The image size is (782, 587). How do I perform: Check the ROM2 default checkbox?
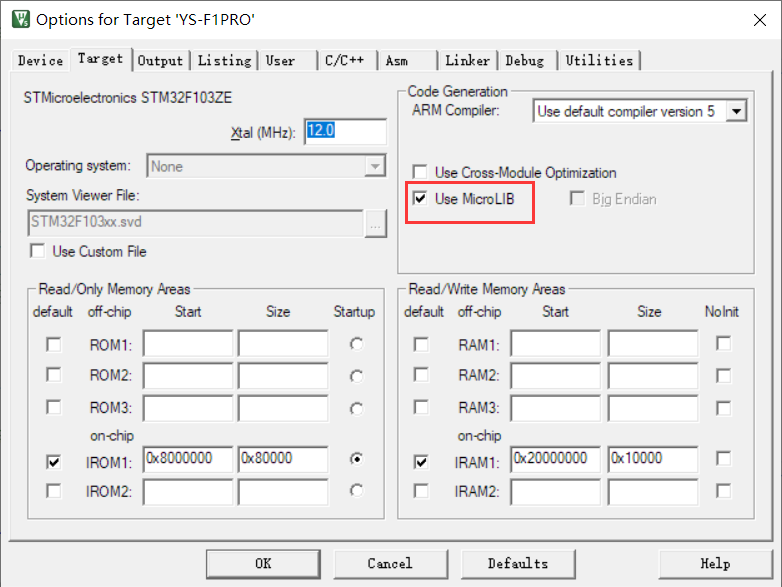coord(53,375)
